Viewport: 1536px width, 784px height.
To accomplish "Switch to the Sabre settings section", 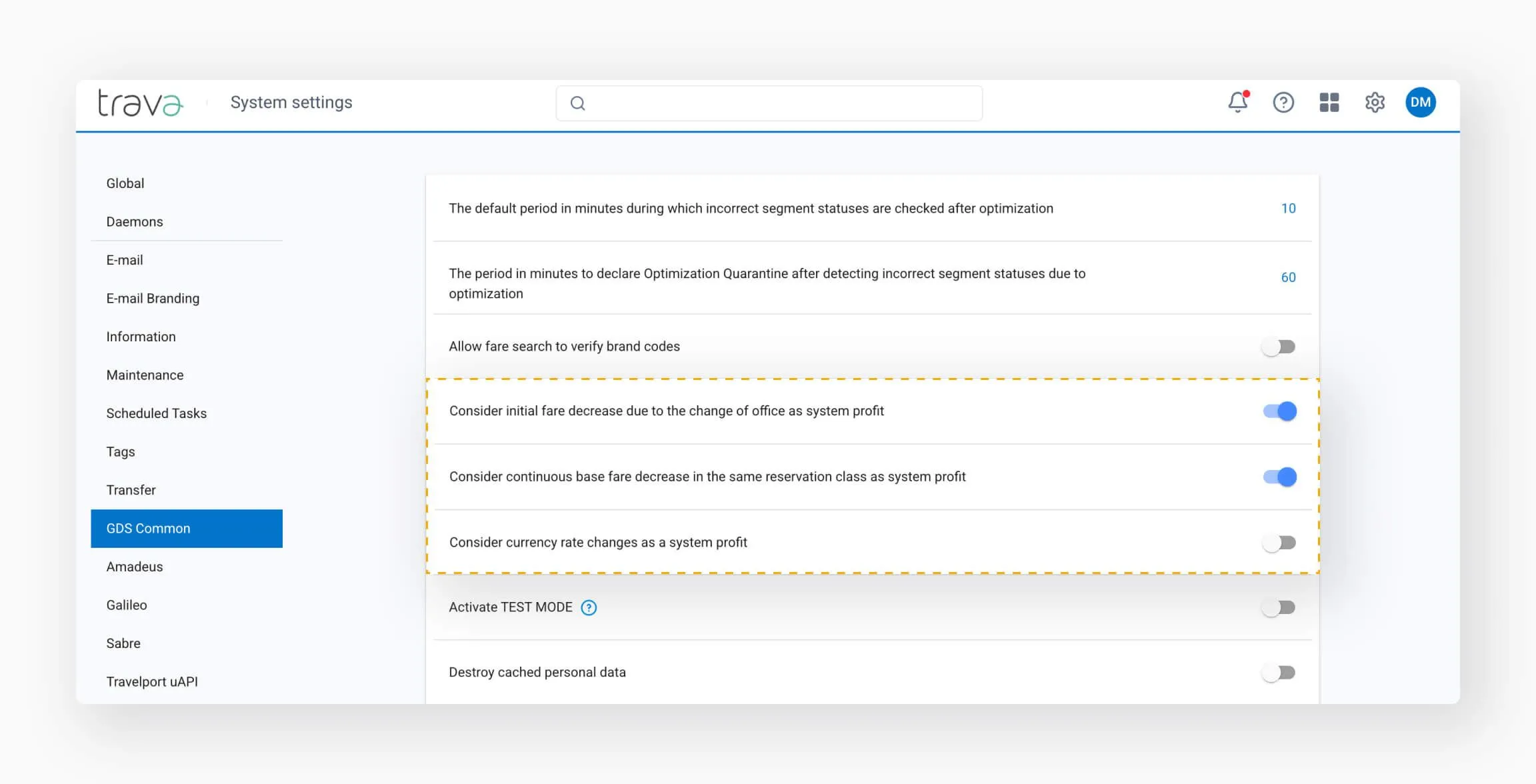I will point(123,643).
